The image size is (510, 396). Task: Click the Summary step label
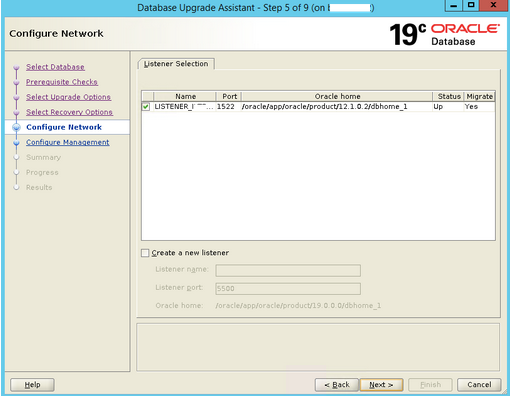(43, 157)
